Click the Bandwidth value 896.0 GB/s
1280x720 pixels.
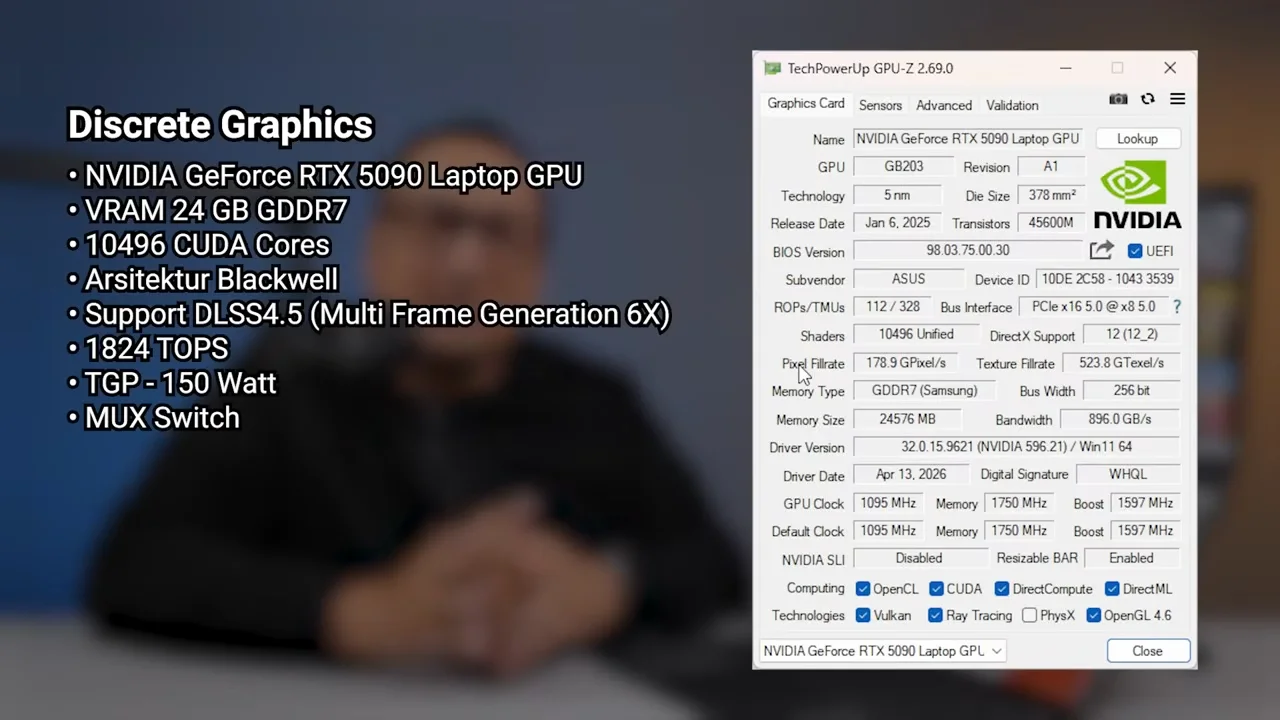[1120, 419]
